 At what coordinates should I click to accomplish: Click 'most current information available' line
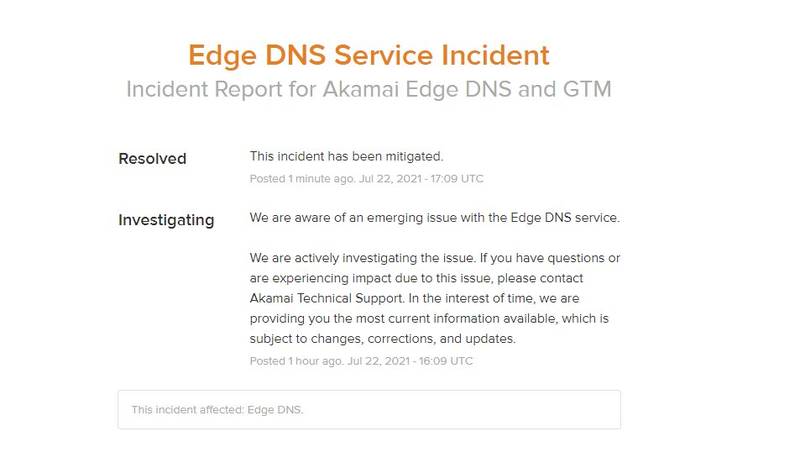429,319
